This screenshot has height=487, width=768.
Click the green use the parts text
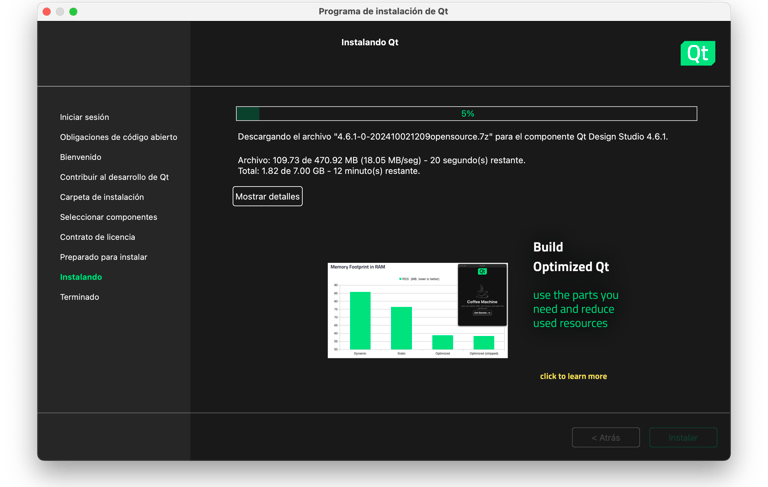[x=576, y=309]
